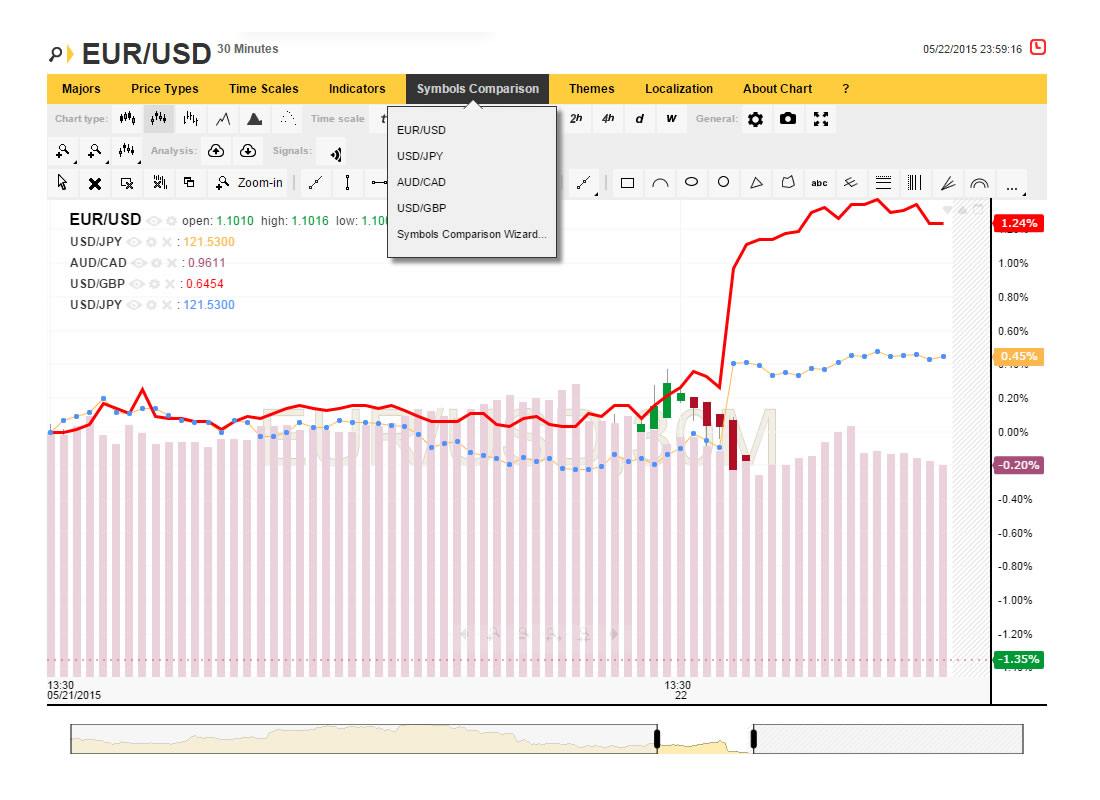Hide the AUD/CAD comparison line
The width and height of the screenshot is (1100, 800).
coord(139,263)
